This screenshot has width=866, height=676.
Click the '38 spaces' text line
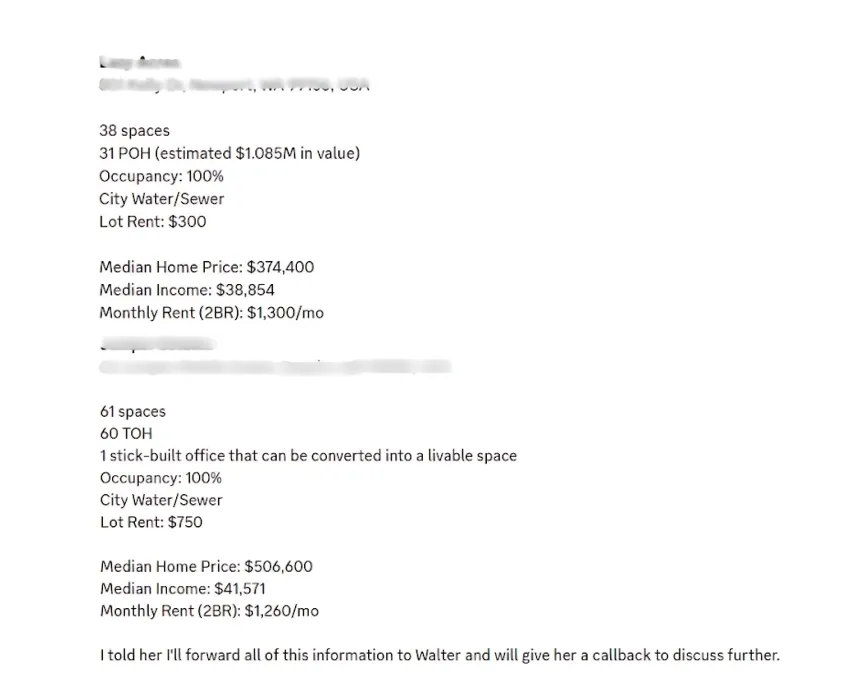click(134, 131)
